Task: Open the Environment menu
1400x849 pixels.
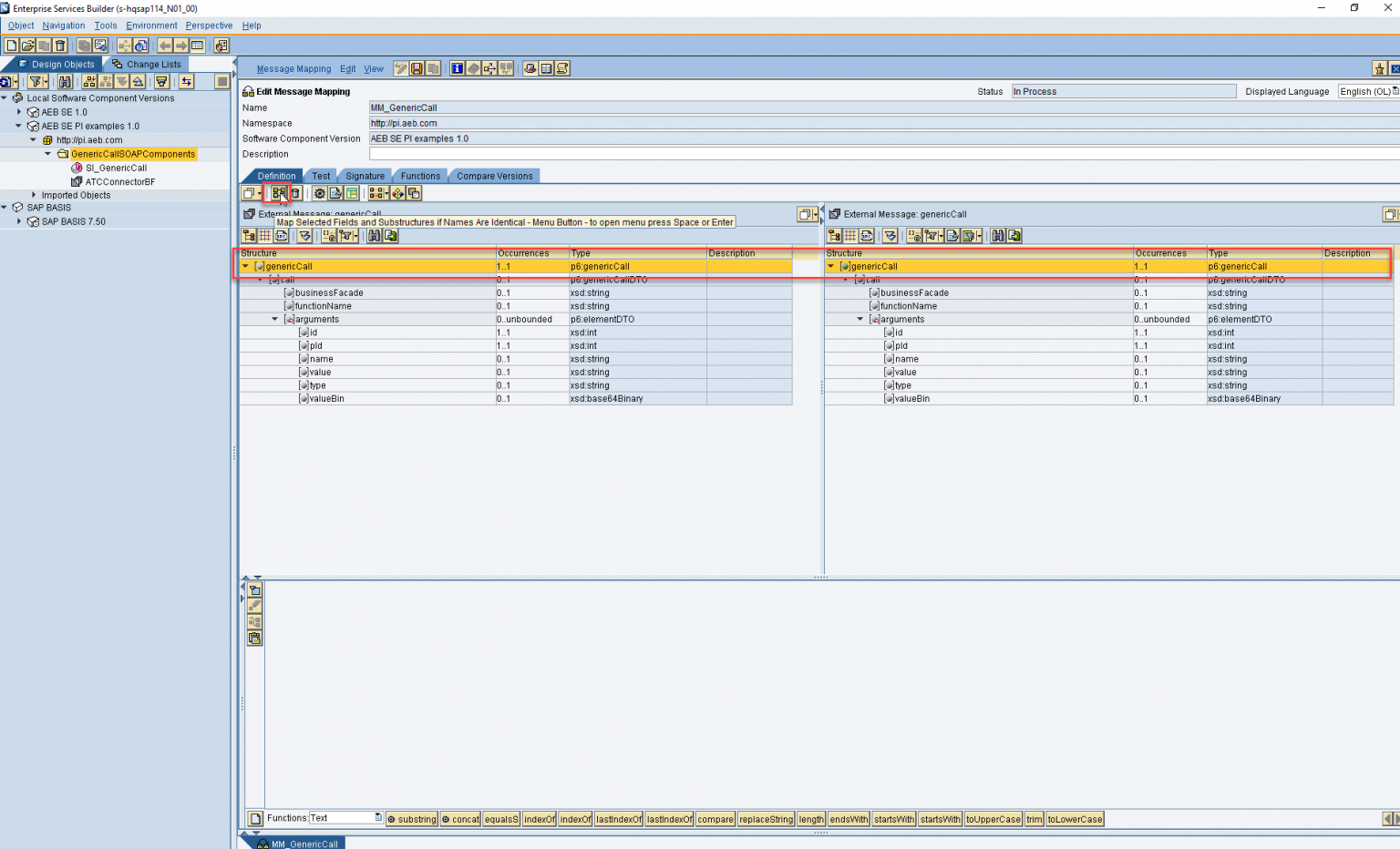Action: [151, 26]
